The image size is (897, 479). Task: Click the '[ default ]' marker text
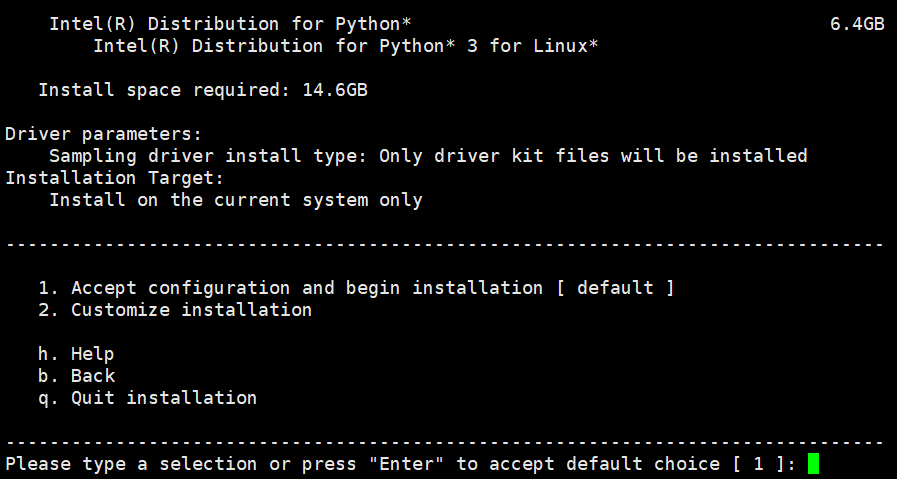(616, 287)
